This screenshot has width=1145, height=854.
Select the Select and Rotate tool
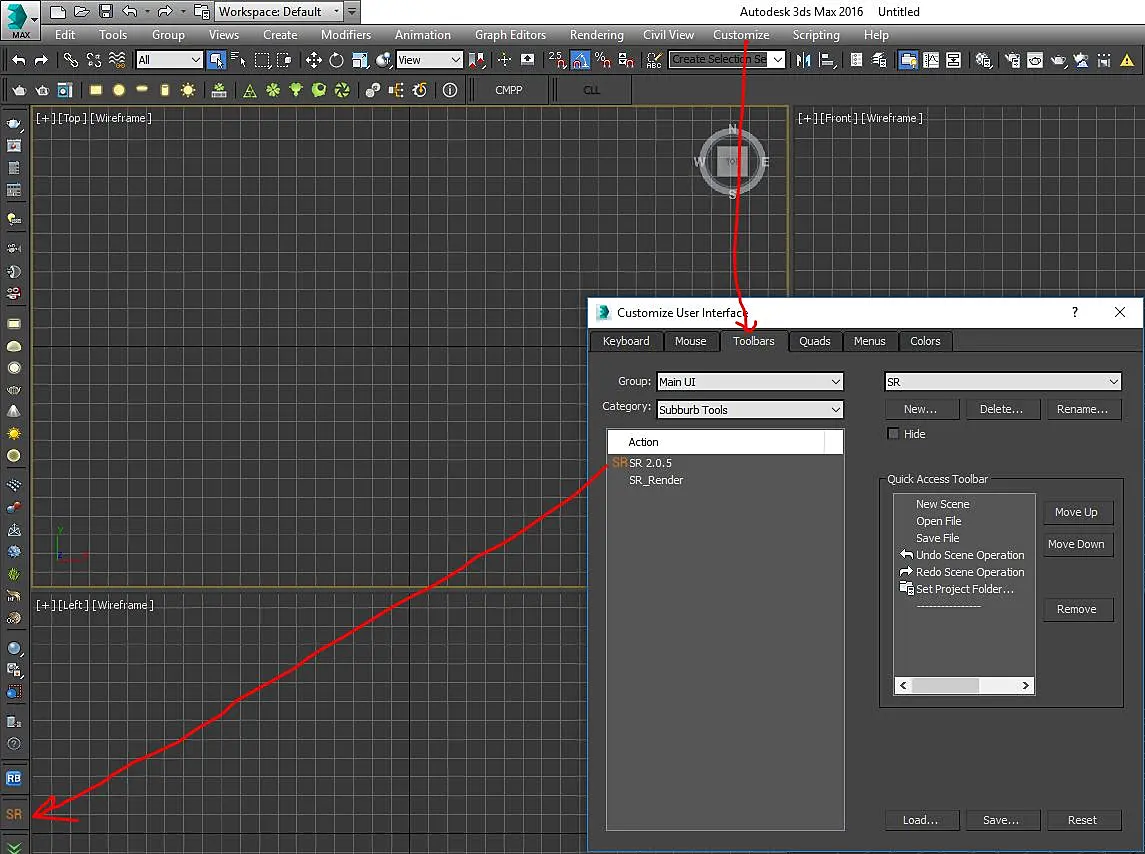point(336,60)
